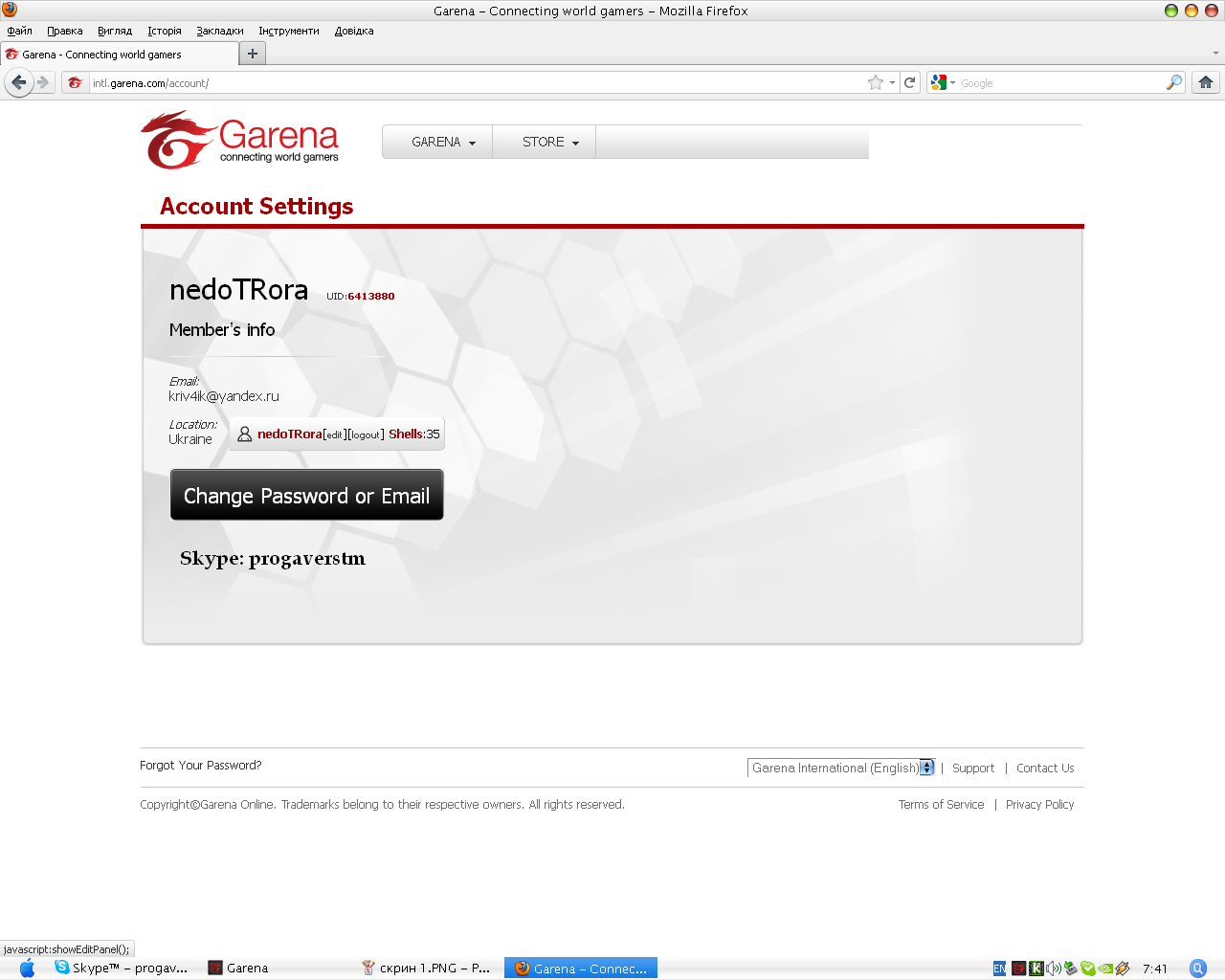Click the site favicon beside the URL
1225x980 pixels.
pos(75,83)
